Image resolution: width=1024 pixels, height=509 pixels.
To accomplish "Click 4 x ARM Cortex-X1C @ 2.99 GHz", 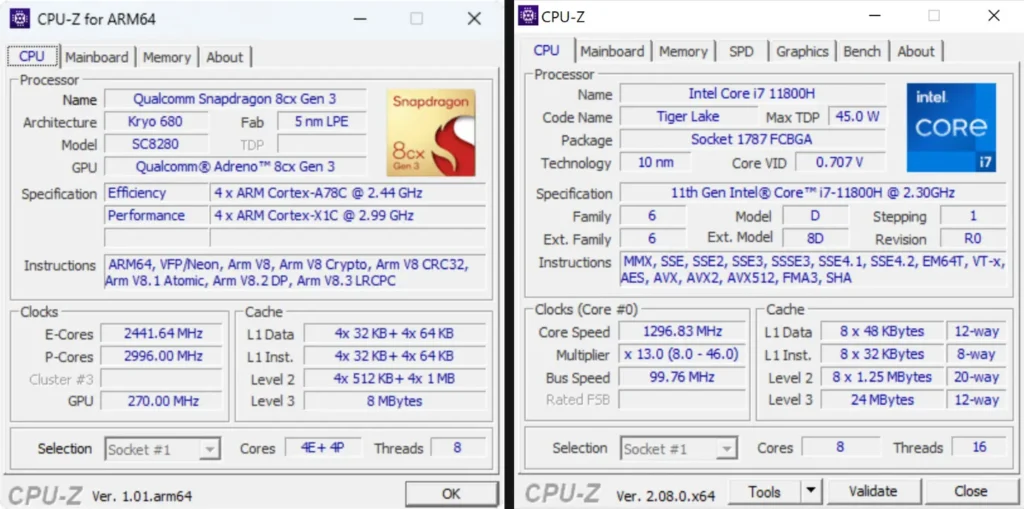I will point(348,215).
